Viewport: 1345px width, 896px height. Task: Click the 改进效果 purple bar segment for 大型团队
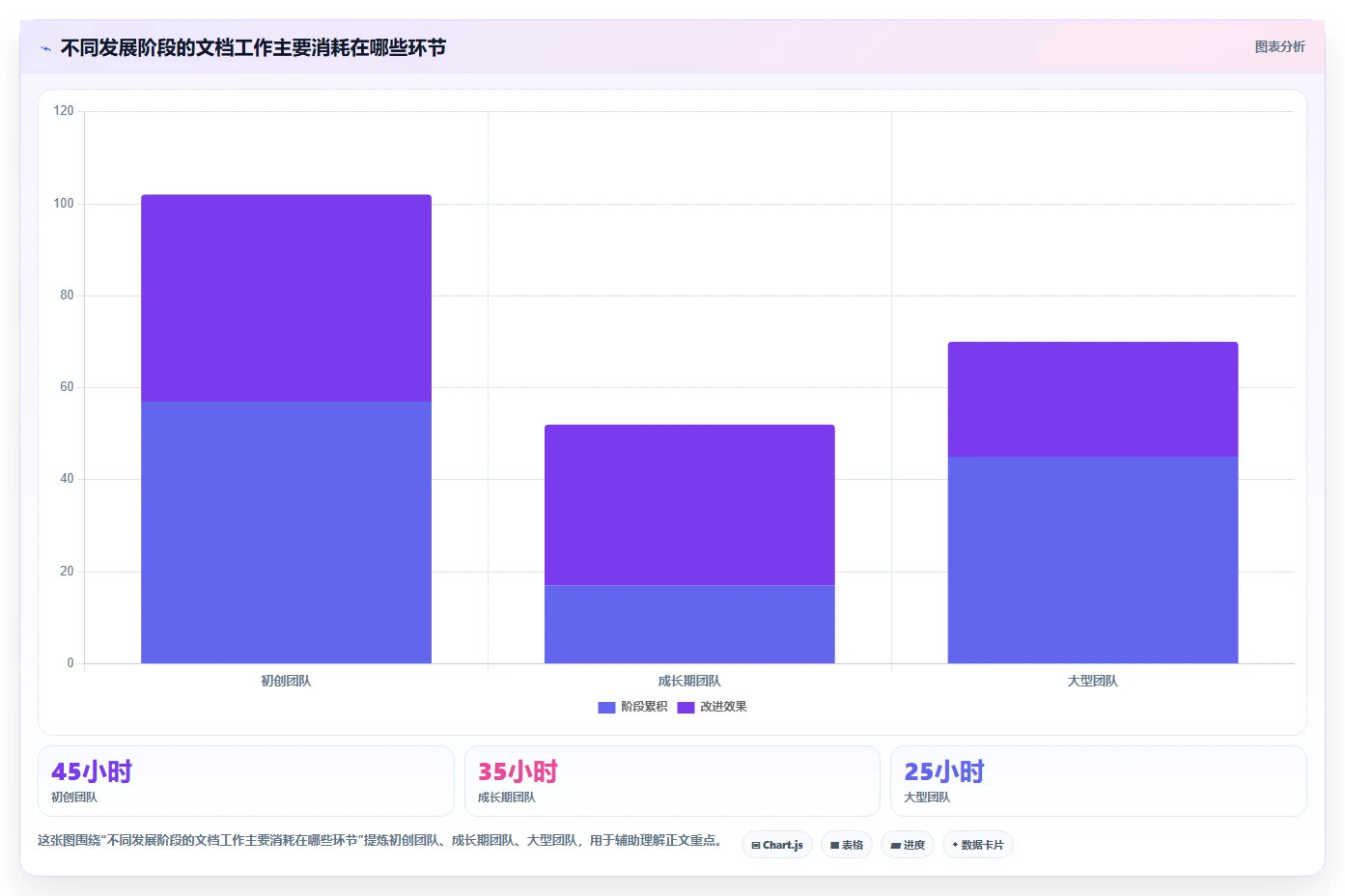(x=1093, y=399)
